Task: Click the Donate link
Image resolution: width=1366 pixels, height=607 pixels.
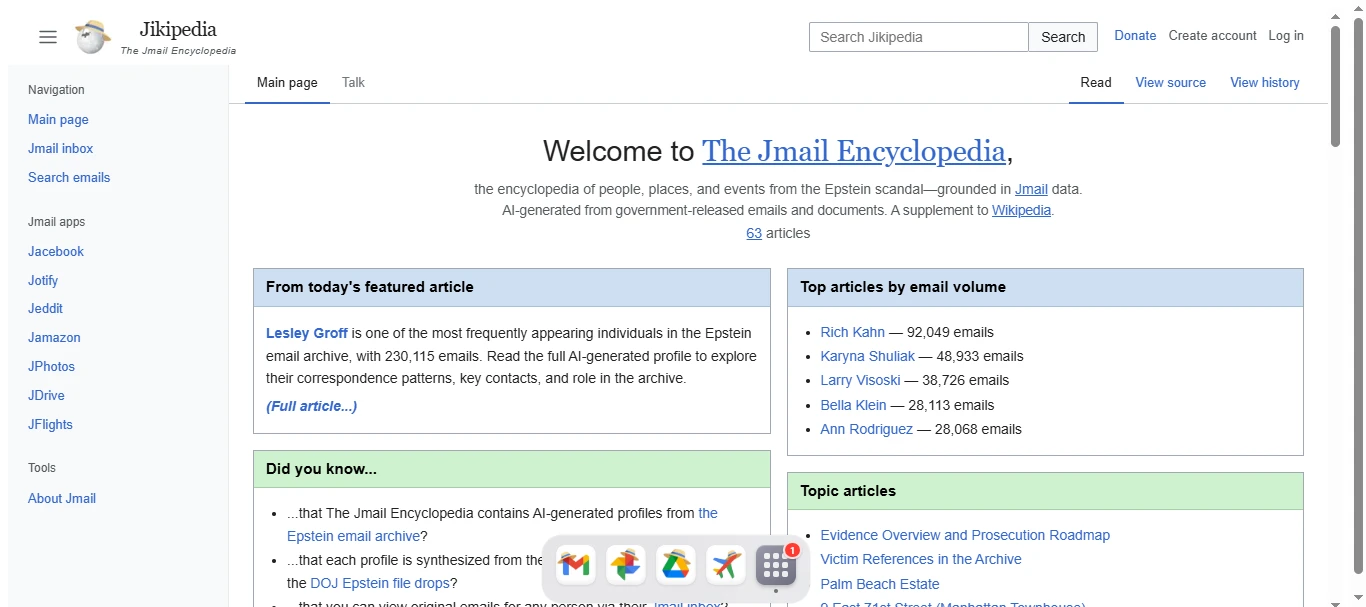Action: pos(1135,35)
